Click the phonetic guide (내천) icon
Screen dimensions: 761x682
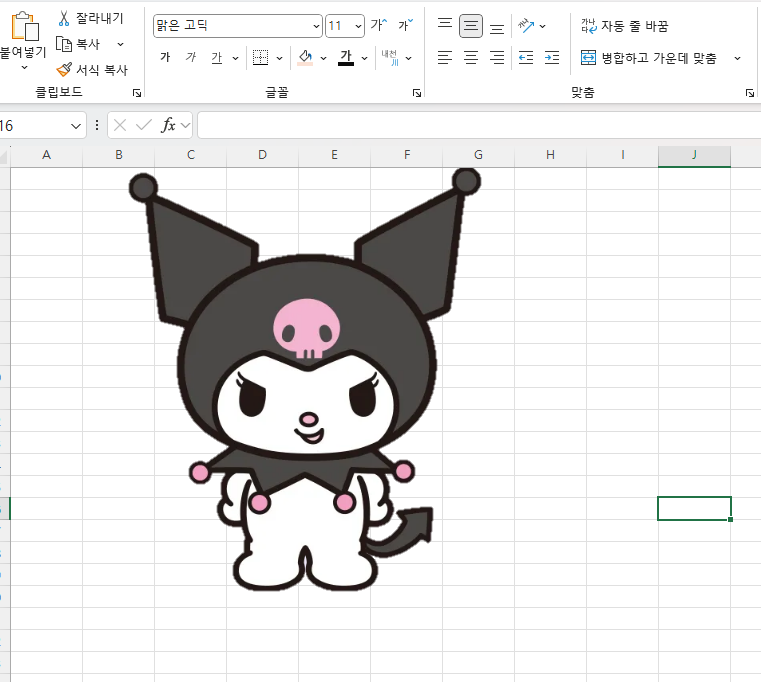pyautogui.click(x=390, y=58)
